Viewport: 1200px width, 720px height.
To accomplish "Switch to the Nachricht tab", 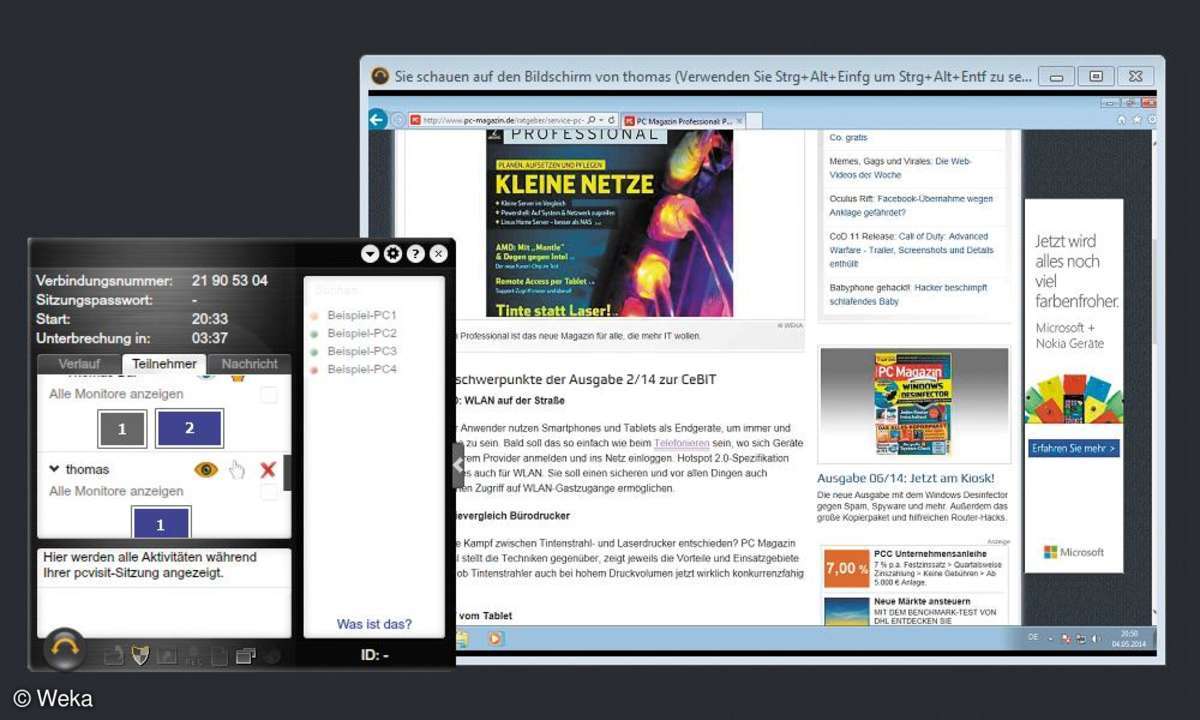I will [249, 364].
